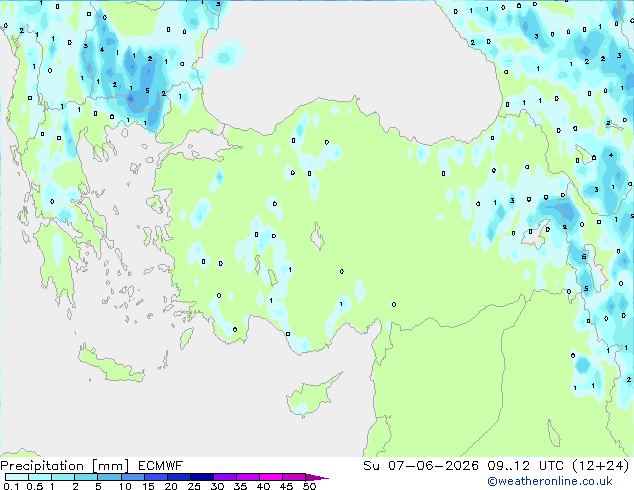Click the legend value '35'
634x490 pixels.
coord(240,486)
